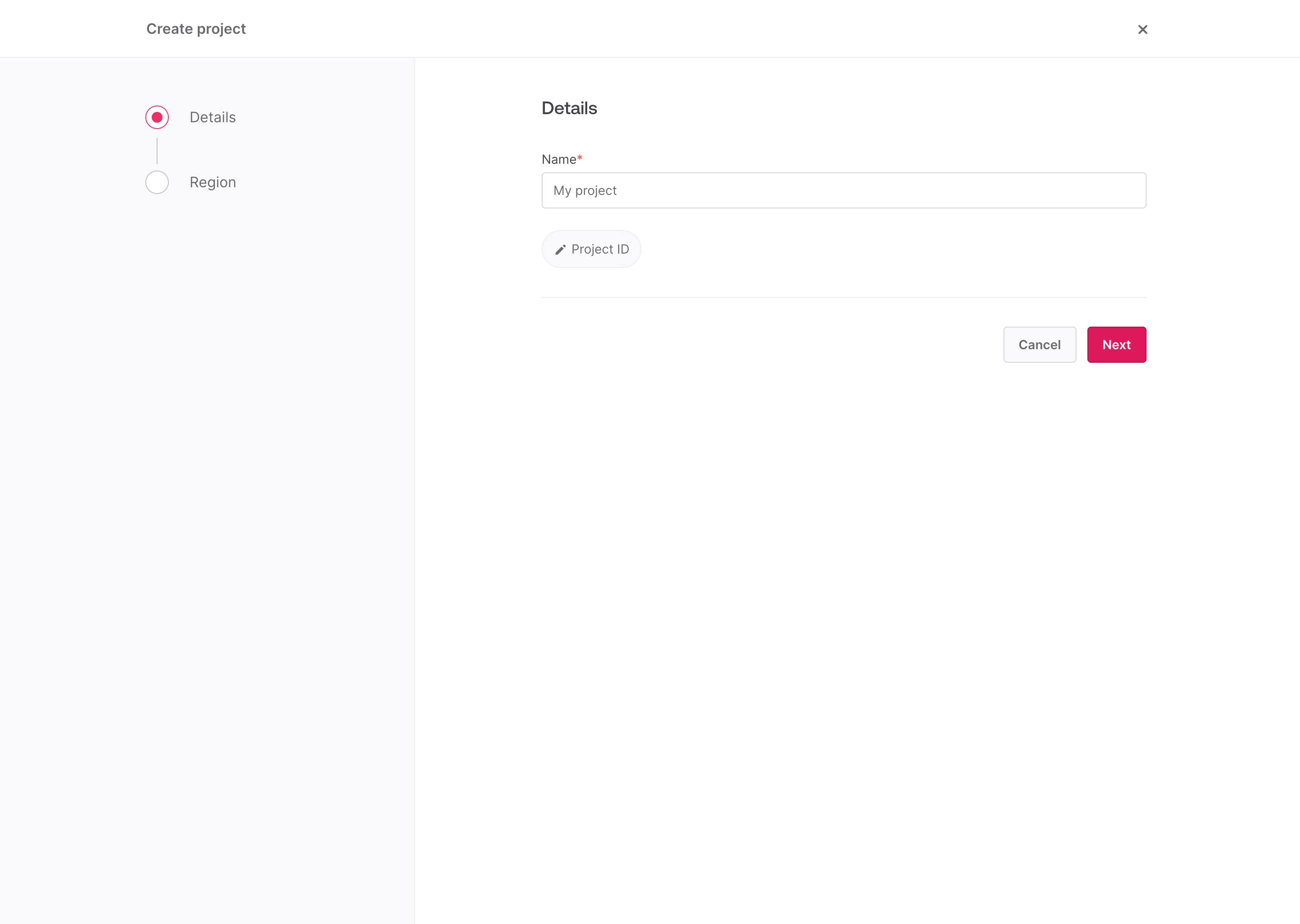The width and height of the screenshot is (1300, 924).
Task: Clear the project name text field
Action: 843,190
